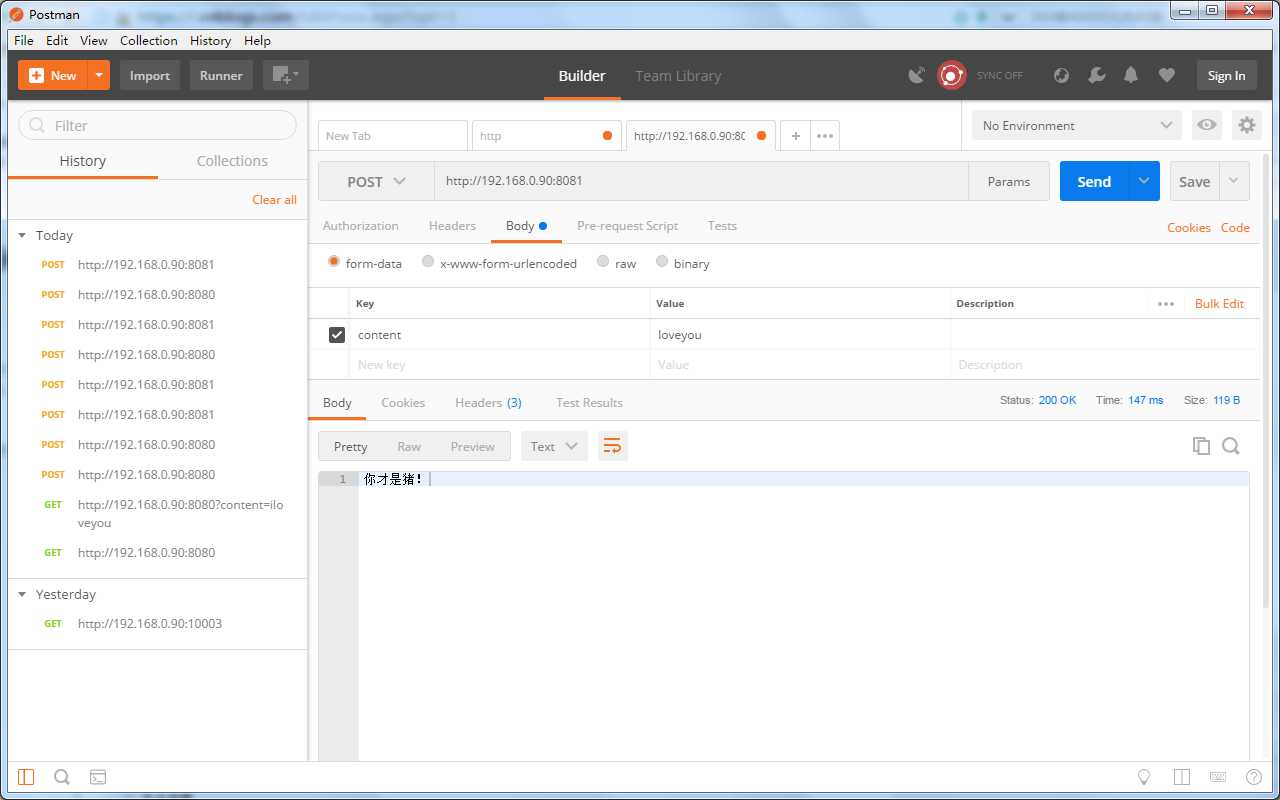The height and width of the screenshot is (800, 1280).
Task: Open the Test Results tab
Action: (x=589, y=402)
